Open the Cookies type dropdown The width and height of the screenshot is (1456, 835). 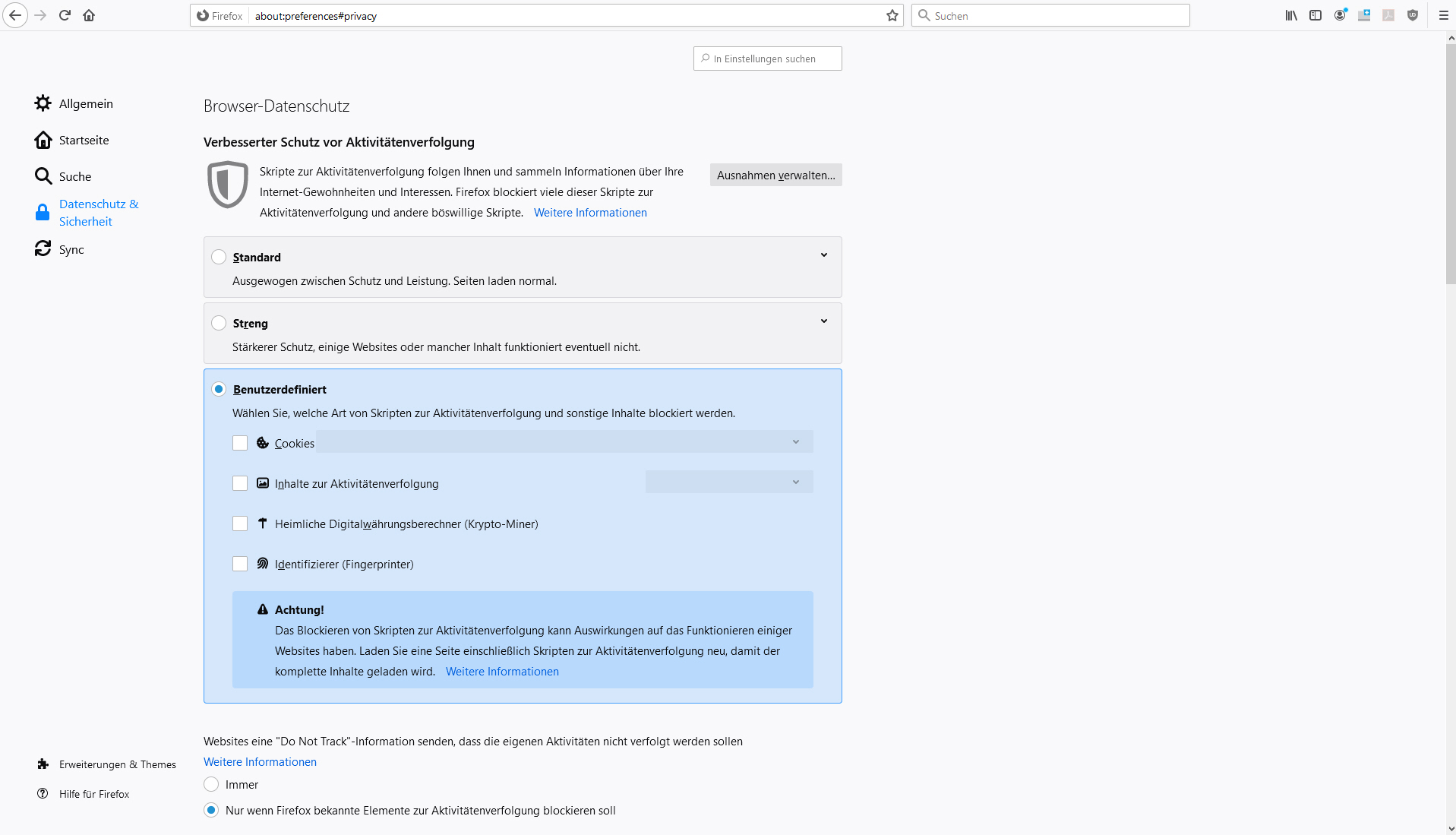[x=564, y=442]
